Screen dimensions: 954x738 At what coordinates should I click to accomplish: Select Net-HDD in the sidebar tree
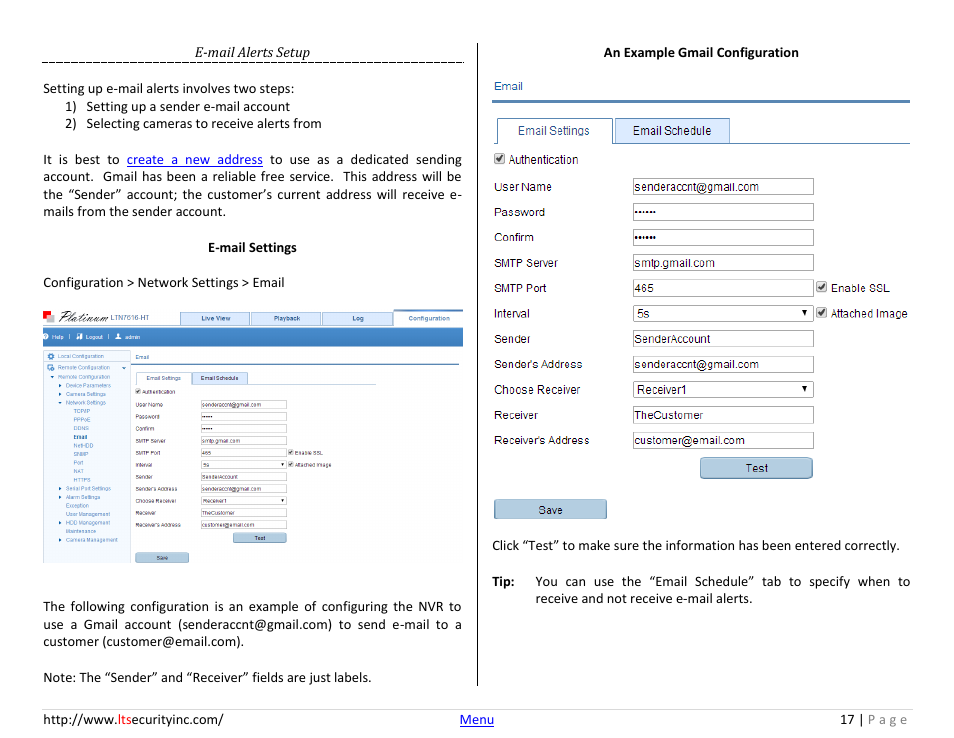click(x=83, y=446)
